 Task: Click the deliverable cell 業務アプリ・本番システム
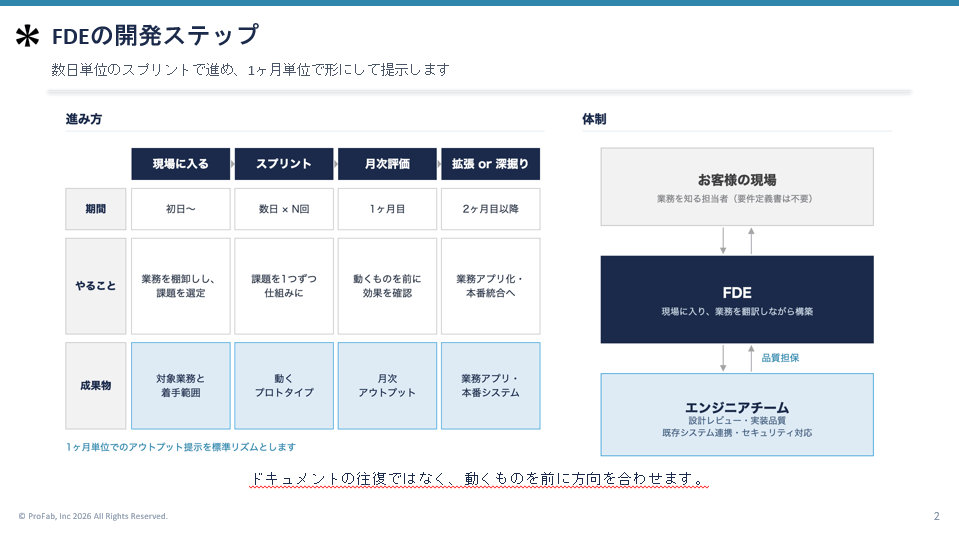491,386
